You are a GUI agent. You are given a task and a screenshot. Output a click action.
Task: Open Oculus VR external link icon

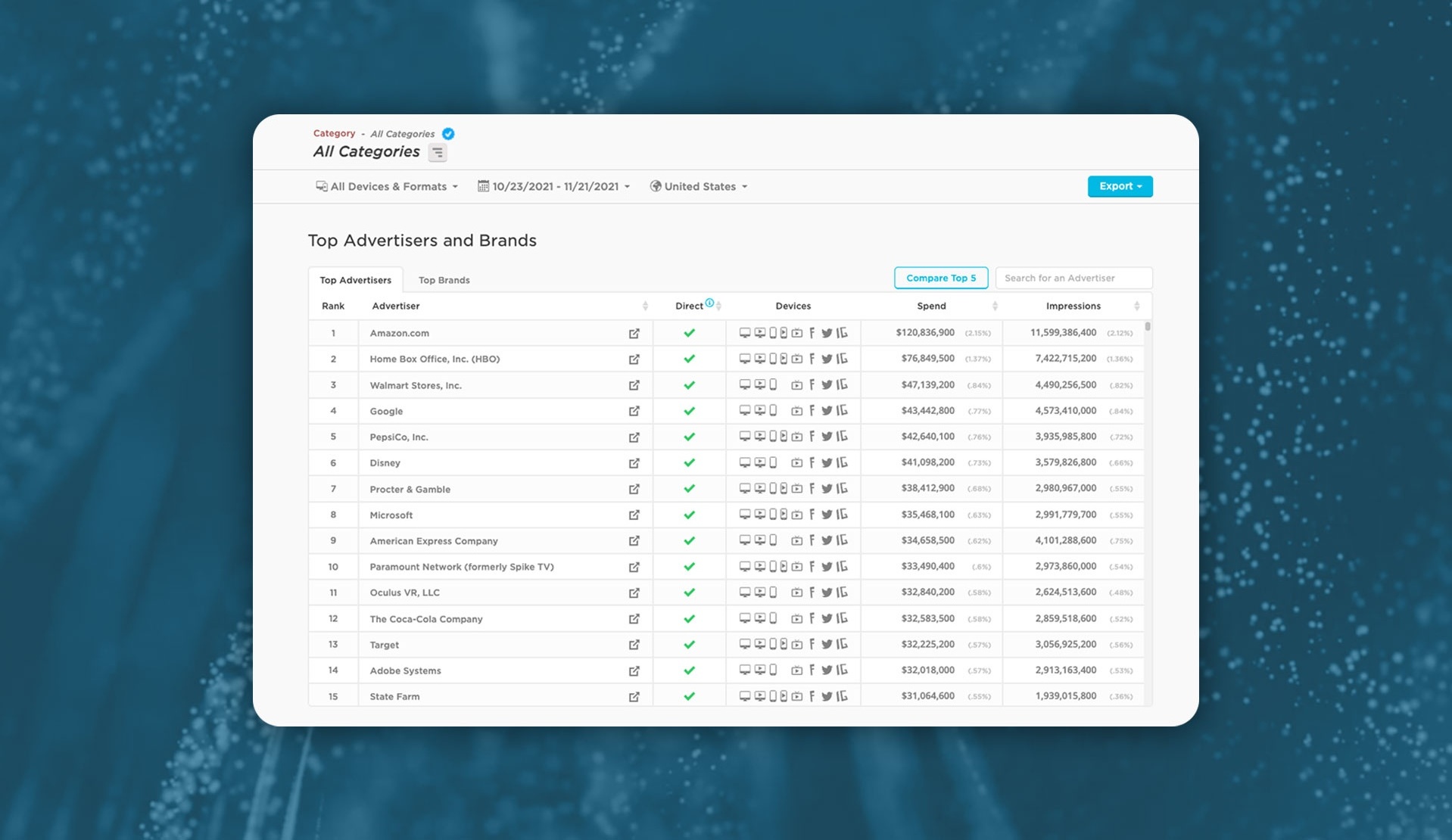pos(634,593)
